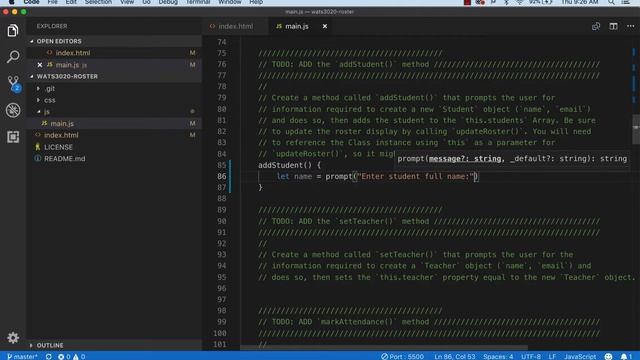This screenshot has width=640, height=360.
Task: Open the README.md file
Action: pyautogui.click(x=114, y=159)
